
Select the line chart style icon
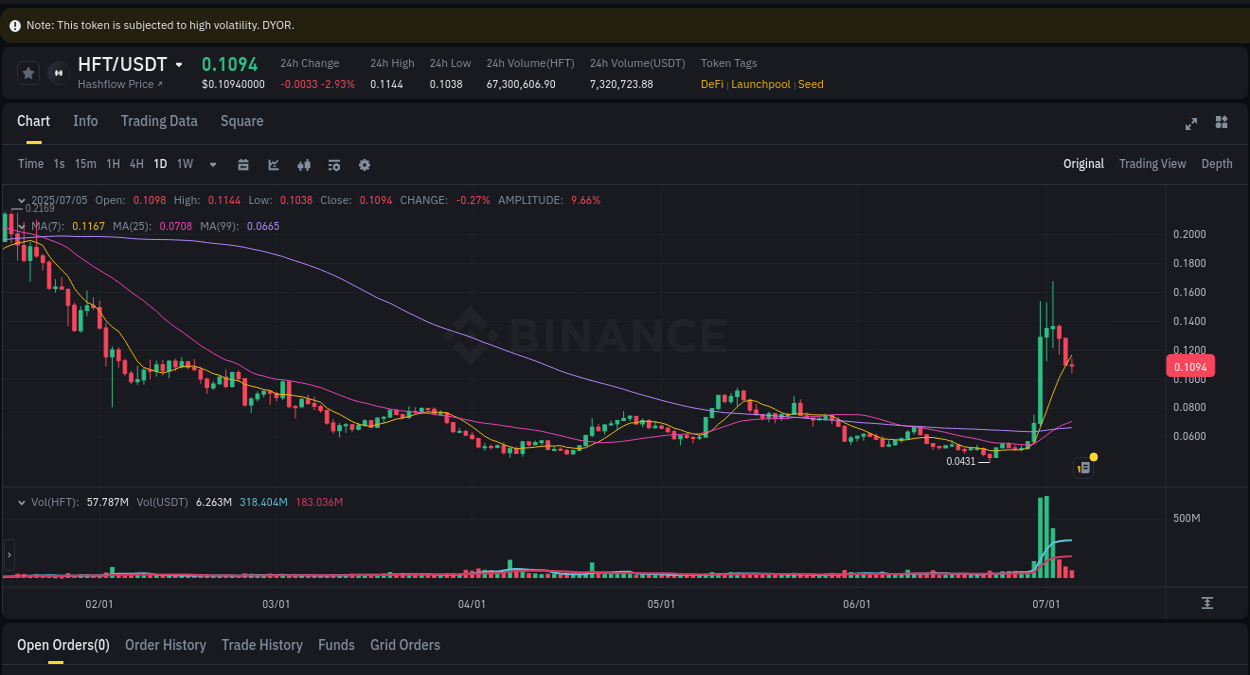pyautogui.click(x=271, y=164)
